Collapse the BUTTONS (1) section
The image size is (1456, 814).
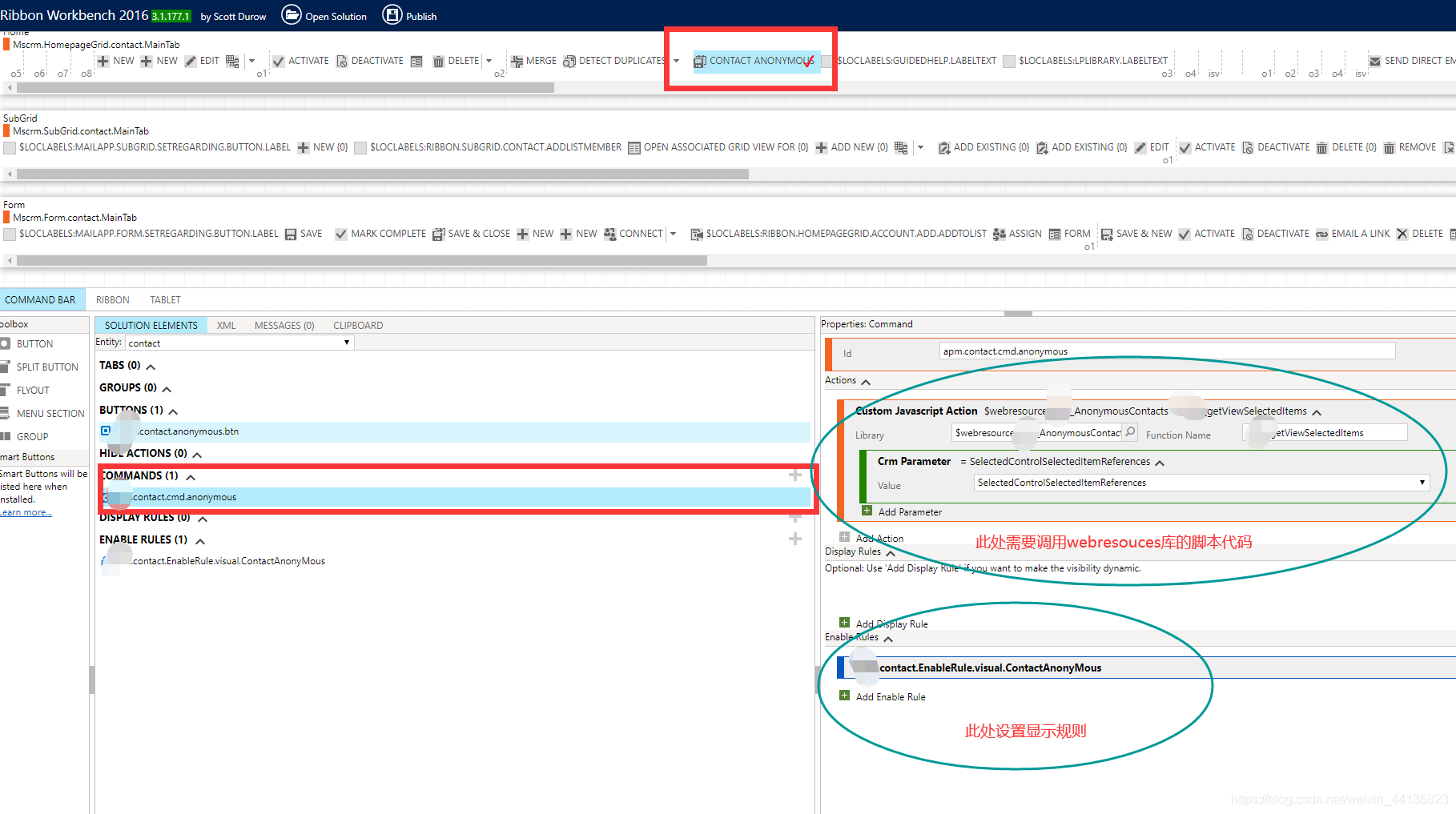(173, 411)
